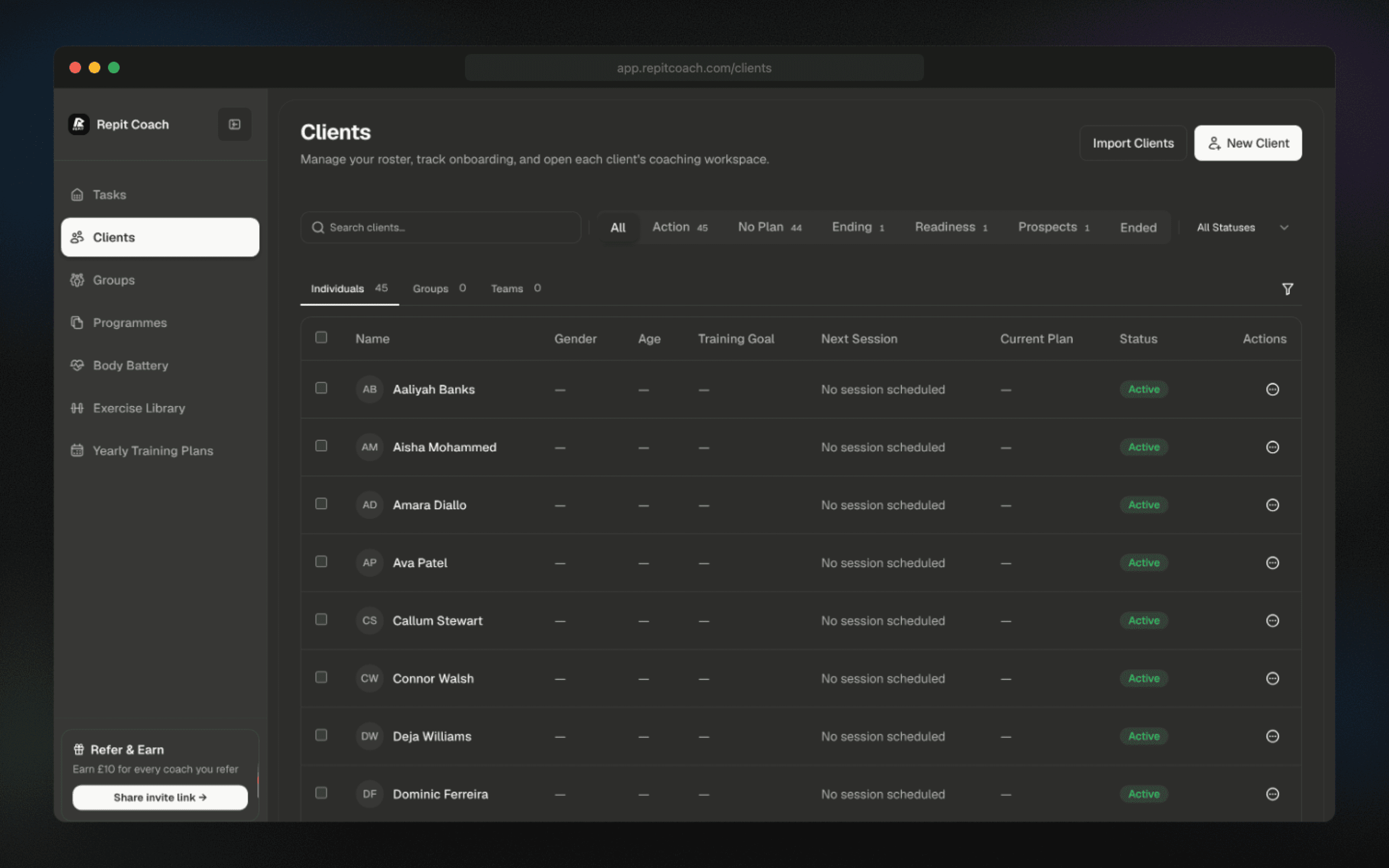Tick the select-all header checkbox
This screenshot has width=1389, height=868.
click(x=321, y=338)
